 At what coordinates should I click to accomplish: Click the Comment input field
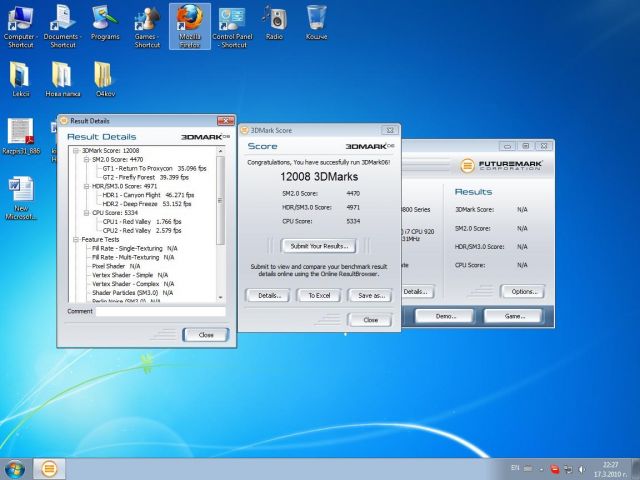click(160, 311)
